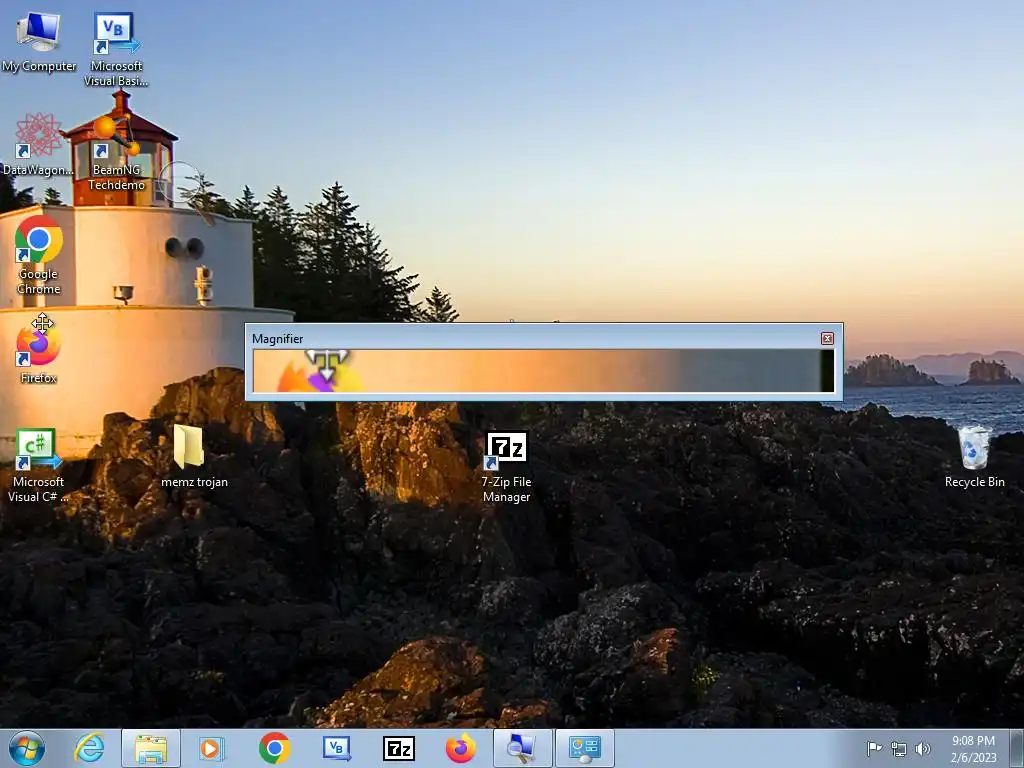Close the Magnifier window
The image size is (1024, 768).
coord(827,338)
